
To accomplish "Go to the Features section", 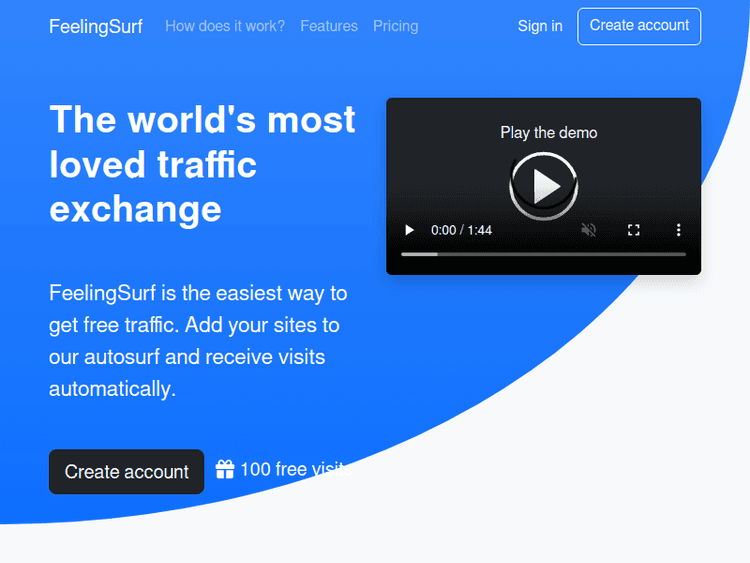I will pyautogui.click(x=328, y=26).
